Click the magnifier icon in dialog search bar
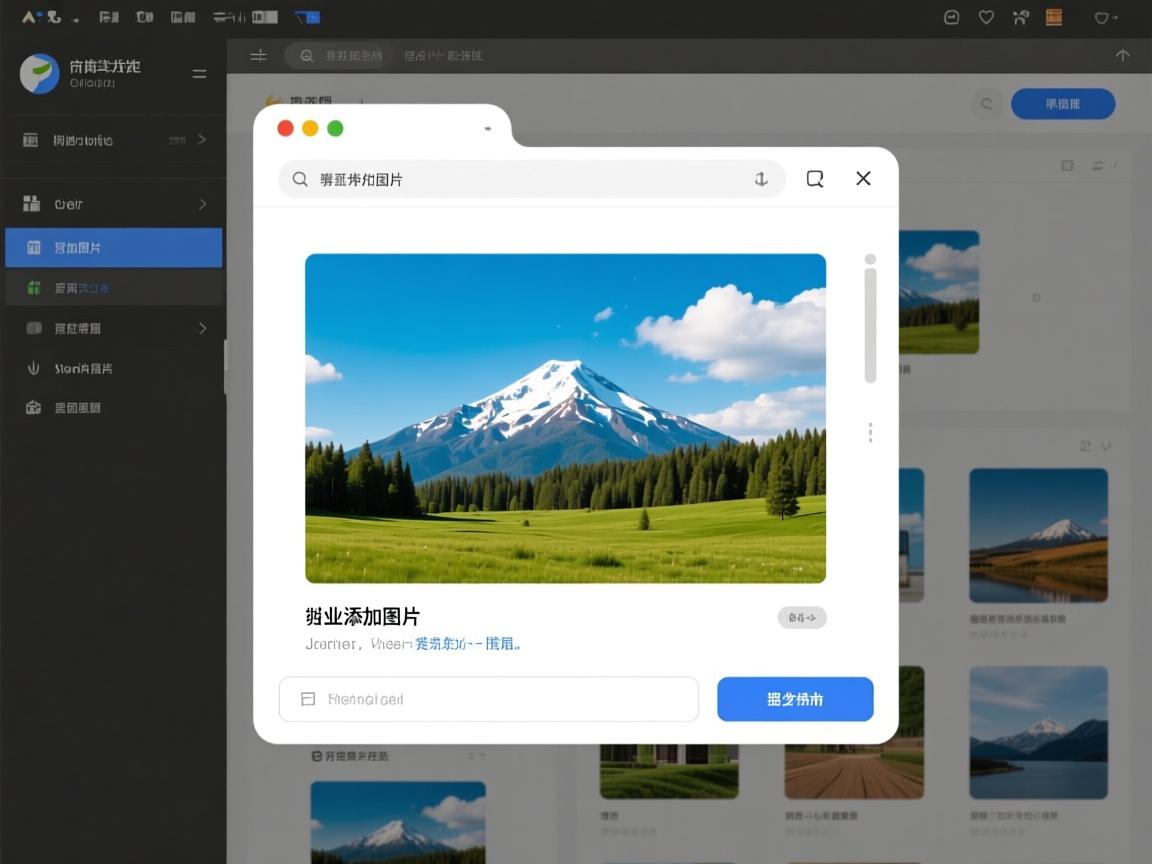The height and width of the screenshot is (864, 1152). [300, 179]
